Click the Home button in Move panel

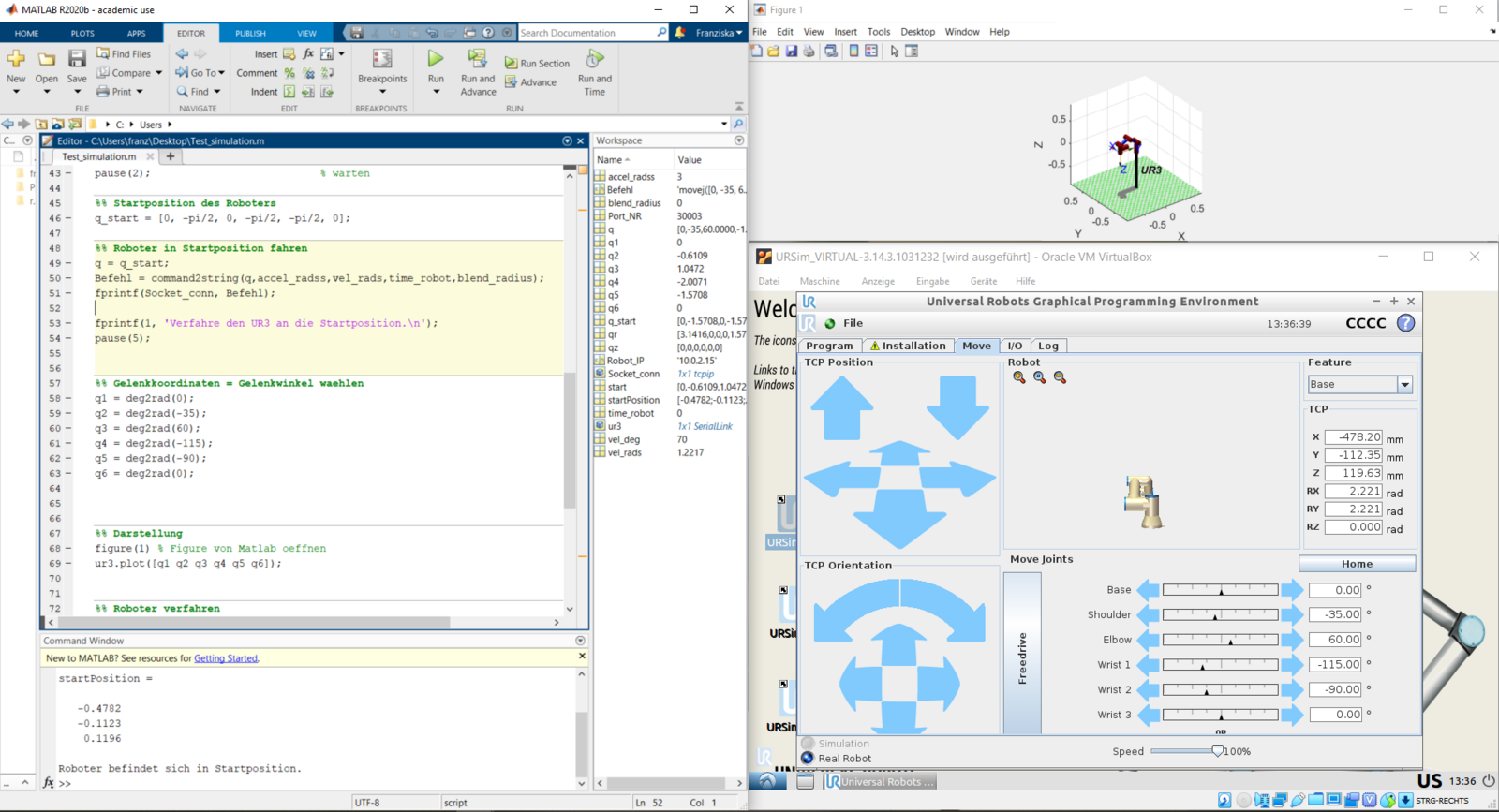tap(1357, 564)
